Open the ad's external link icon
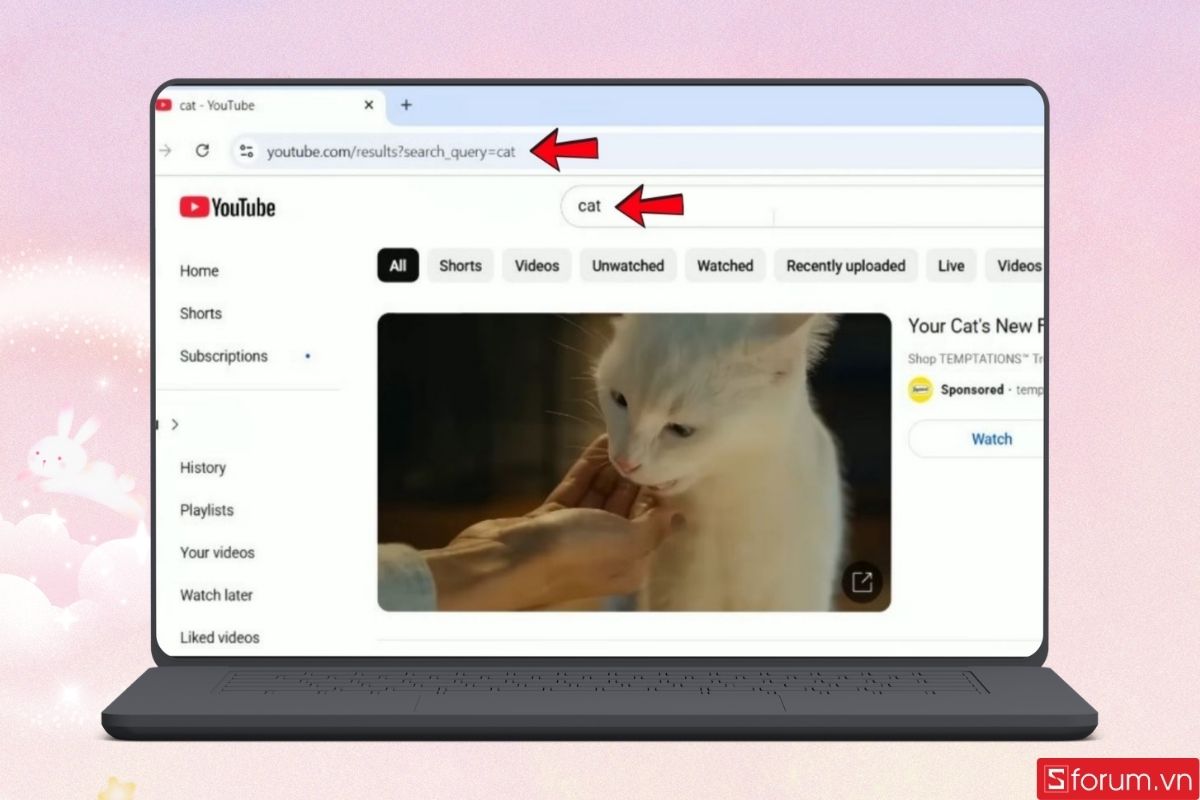This screenshot has width=1200, height=800. [862, 582]
